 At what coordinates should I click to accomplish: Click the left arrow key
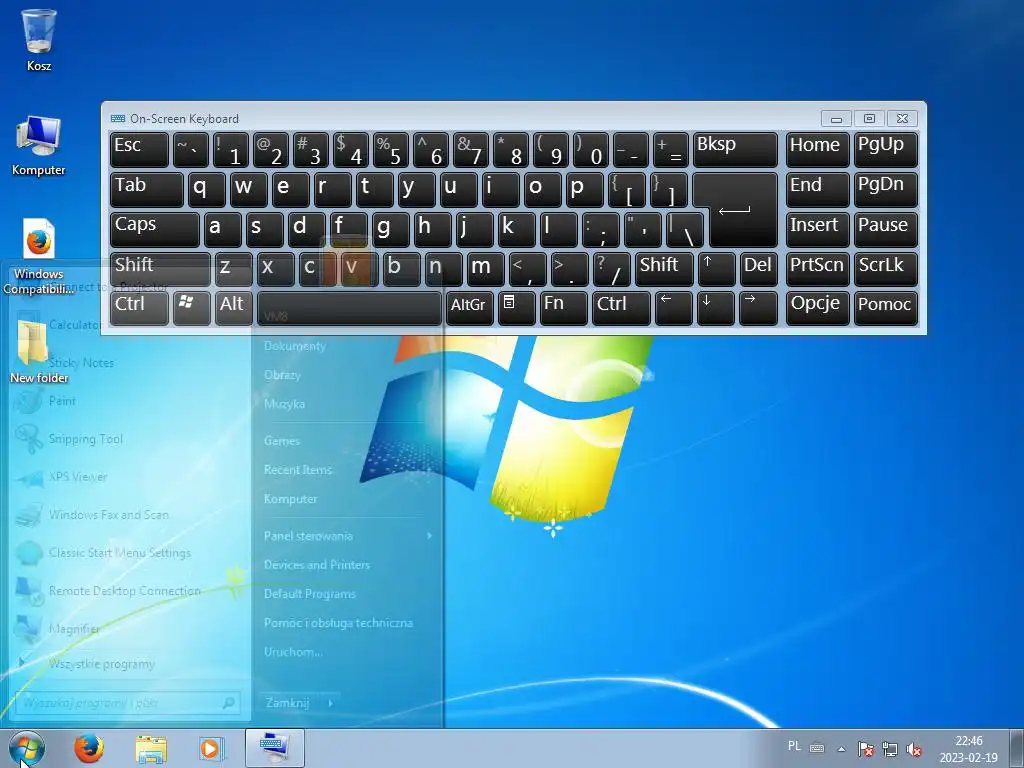coord(673,308)
